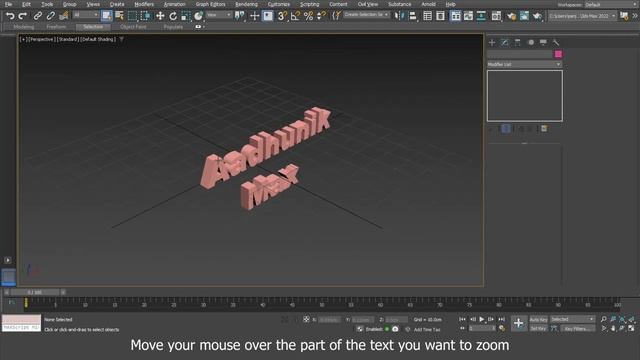Open the Workspaces Default dropdown
Viewport: 640px width, 360px height.
(x=609, y=5)
